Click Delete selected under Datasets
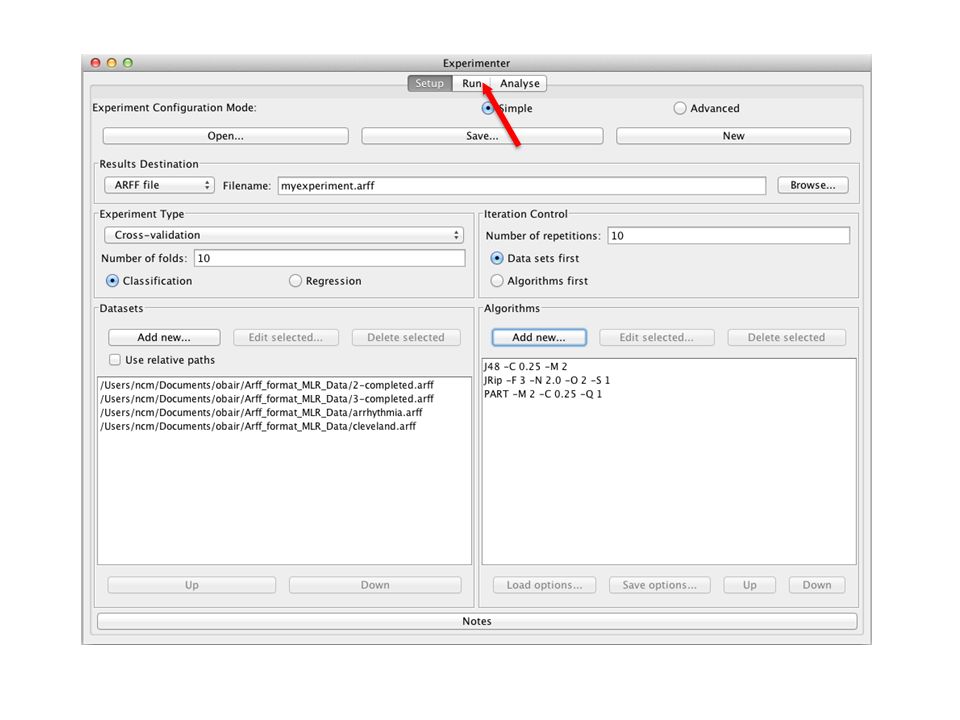Viewport: 960px width, 720px height. [x=406, y=337]
